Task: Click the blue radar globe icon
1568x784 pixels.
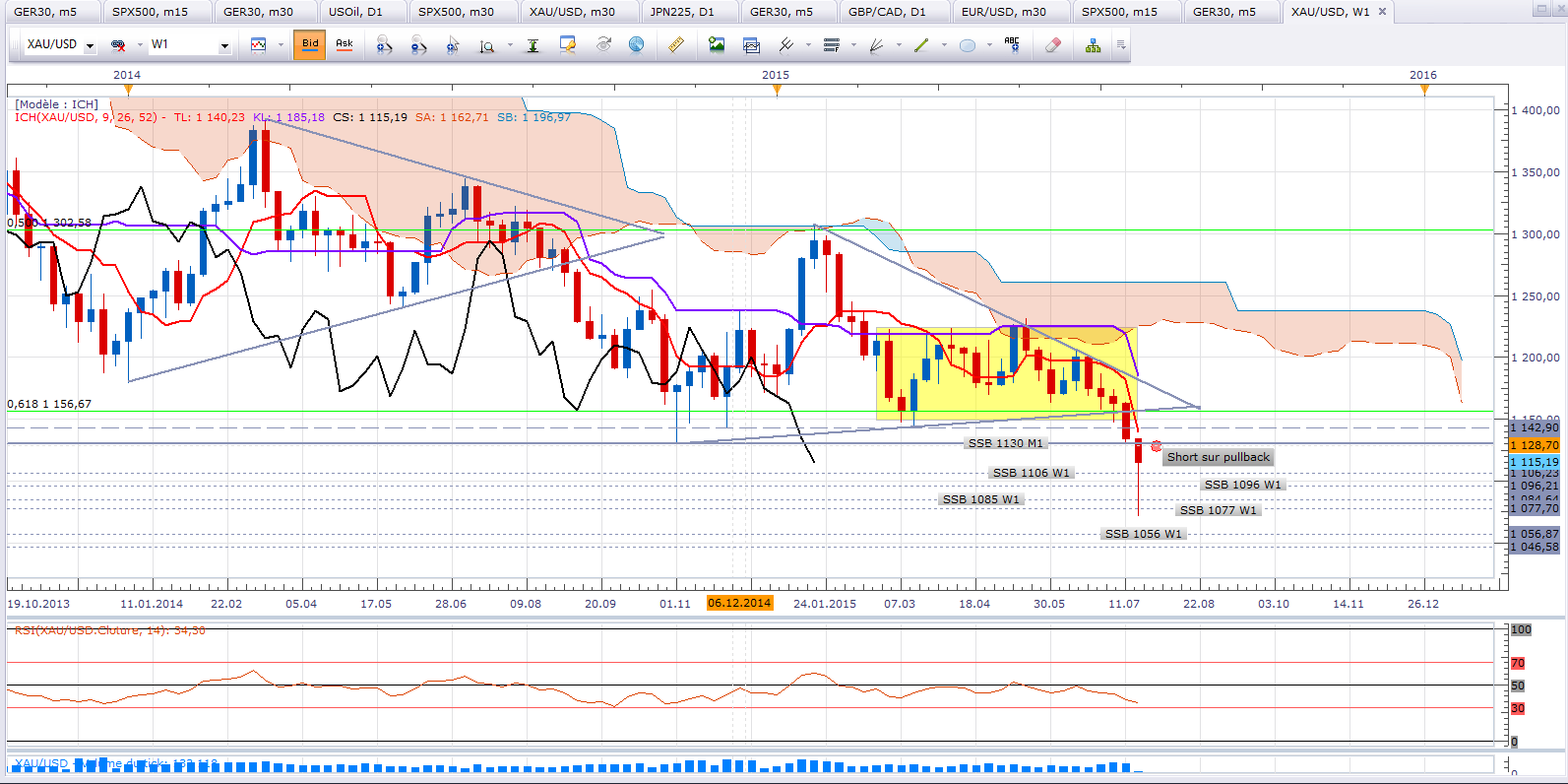Action: (637, 45)
